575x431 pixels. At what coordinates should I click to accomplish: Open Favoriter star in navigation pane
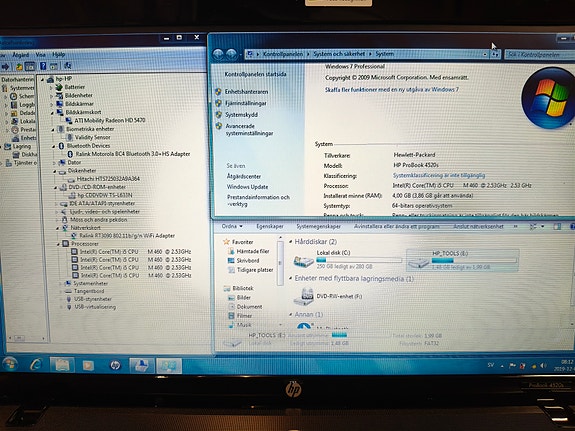pos(226,242)
